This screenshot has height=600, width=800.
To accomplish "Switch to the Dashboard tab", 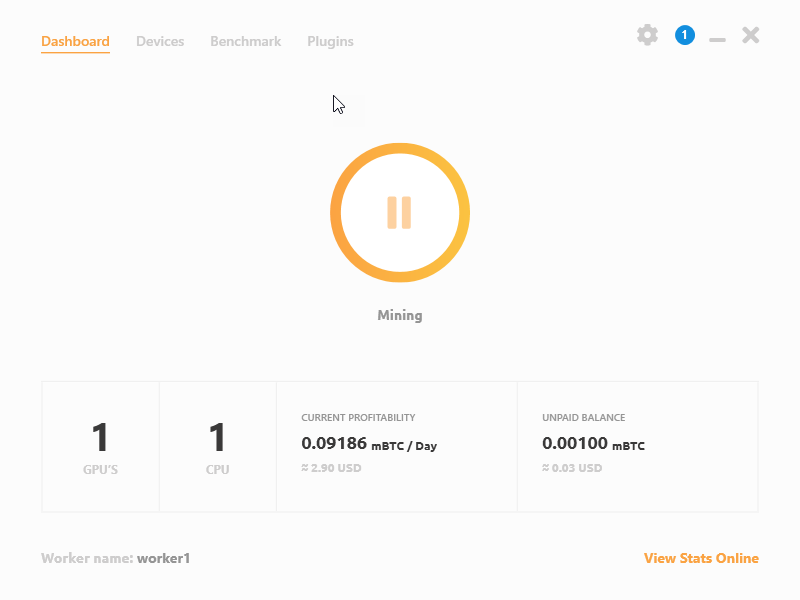I will 75,41.
